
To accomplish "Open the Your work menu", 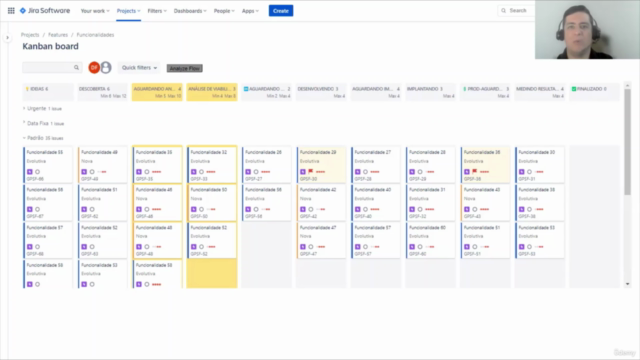I will [95, 11].
